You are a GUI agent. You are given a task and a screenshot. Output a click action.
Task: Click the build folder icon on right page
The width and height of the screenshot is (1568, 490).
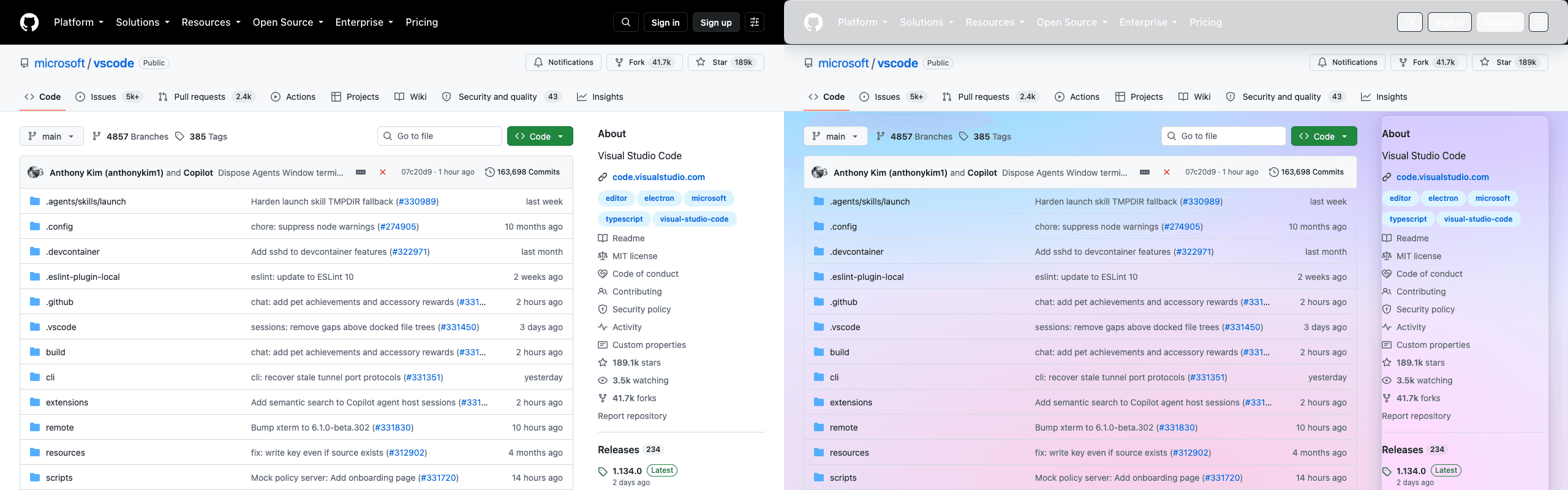[x=819, y=352]
